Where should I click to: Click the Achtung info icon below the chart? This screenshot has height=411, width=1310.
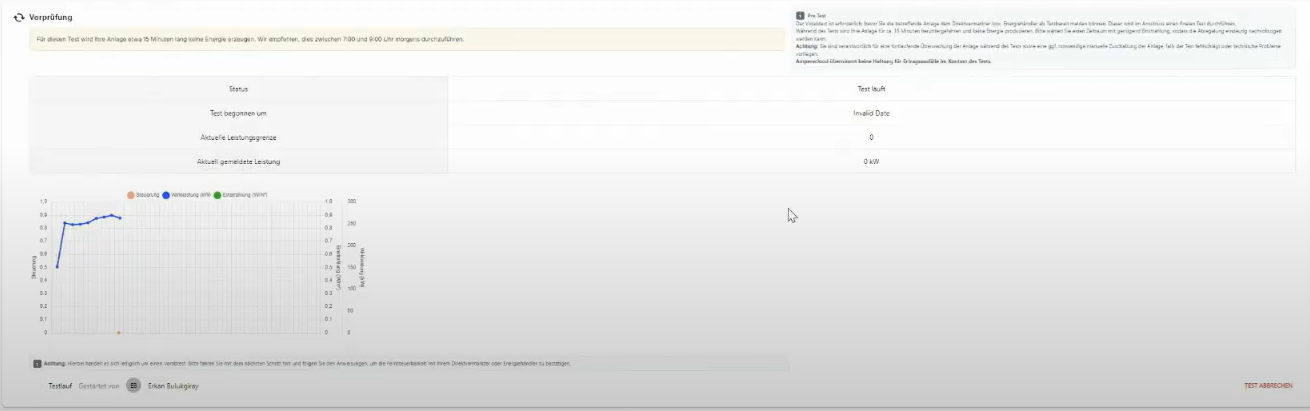coord(37,363)
